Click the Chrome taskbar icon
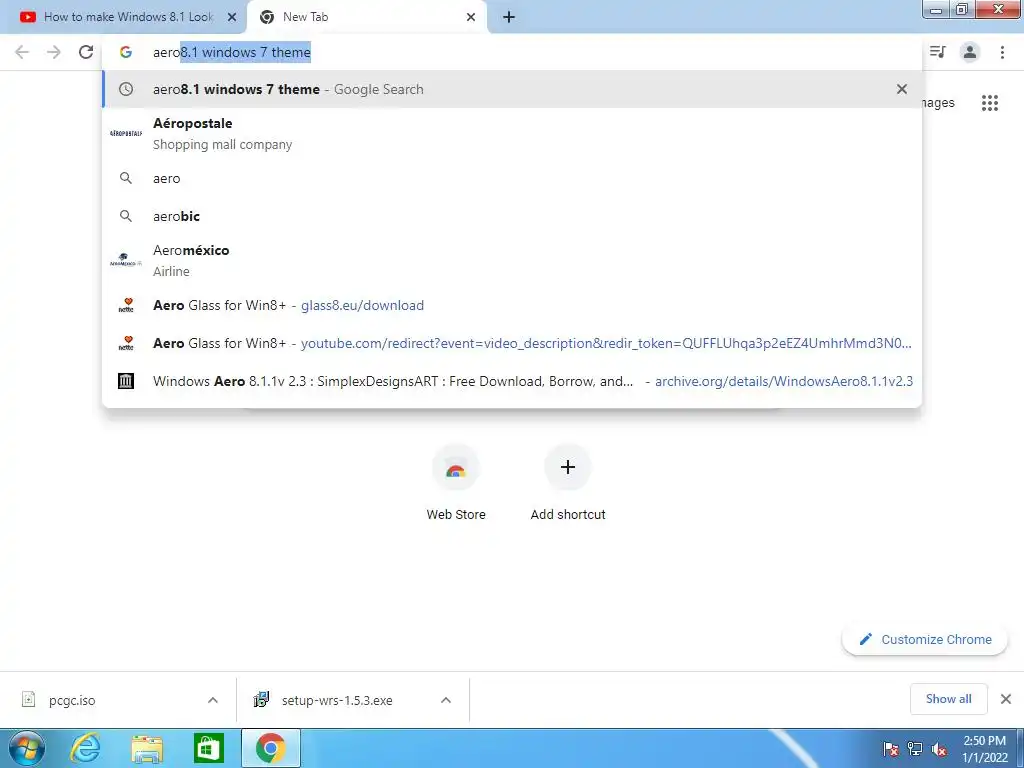This screenshot has height=768, width=1024. 270,748
